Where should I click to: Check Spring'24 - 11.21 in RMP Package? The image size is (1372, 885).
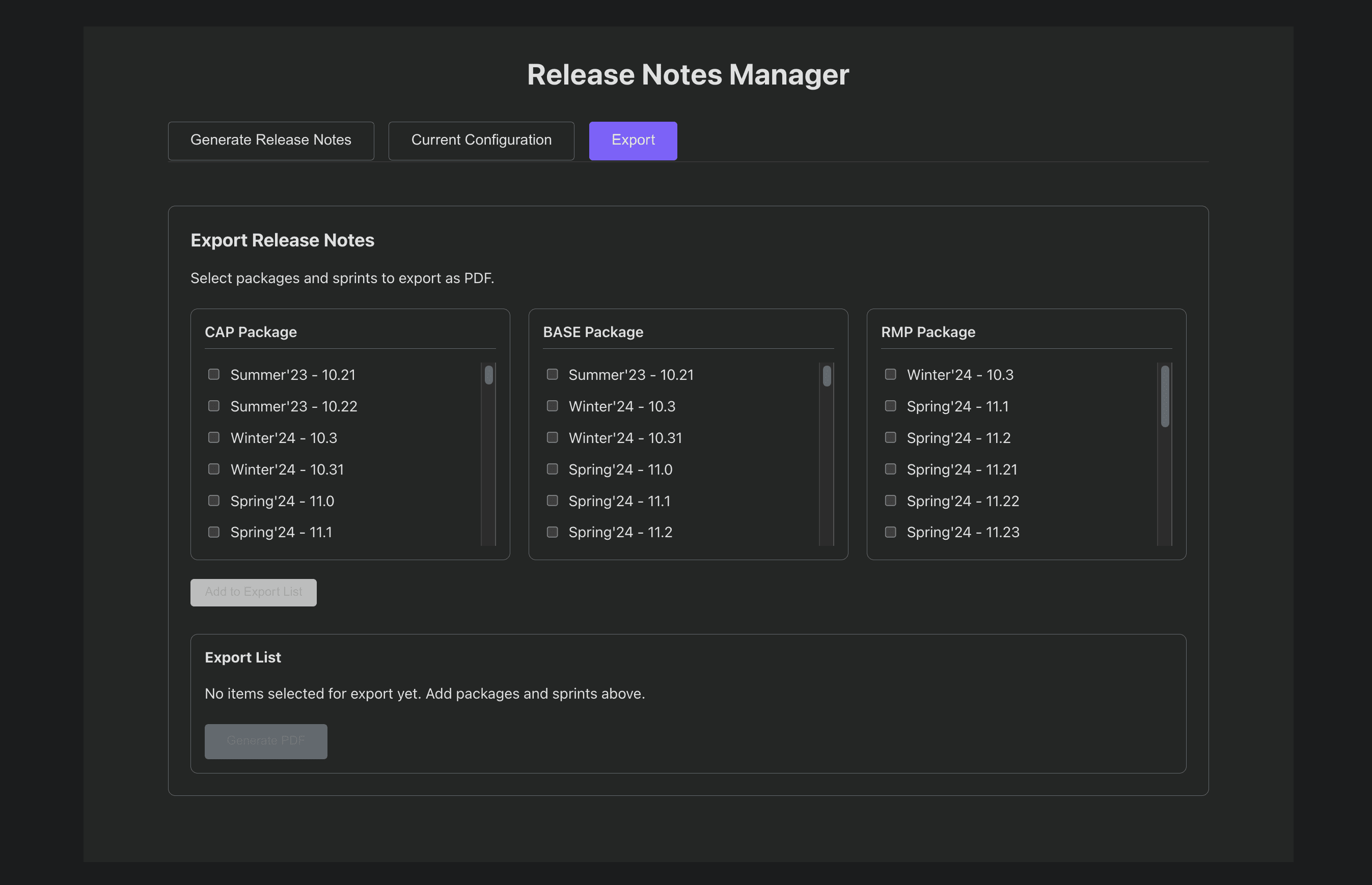point(890,469)
